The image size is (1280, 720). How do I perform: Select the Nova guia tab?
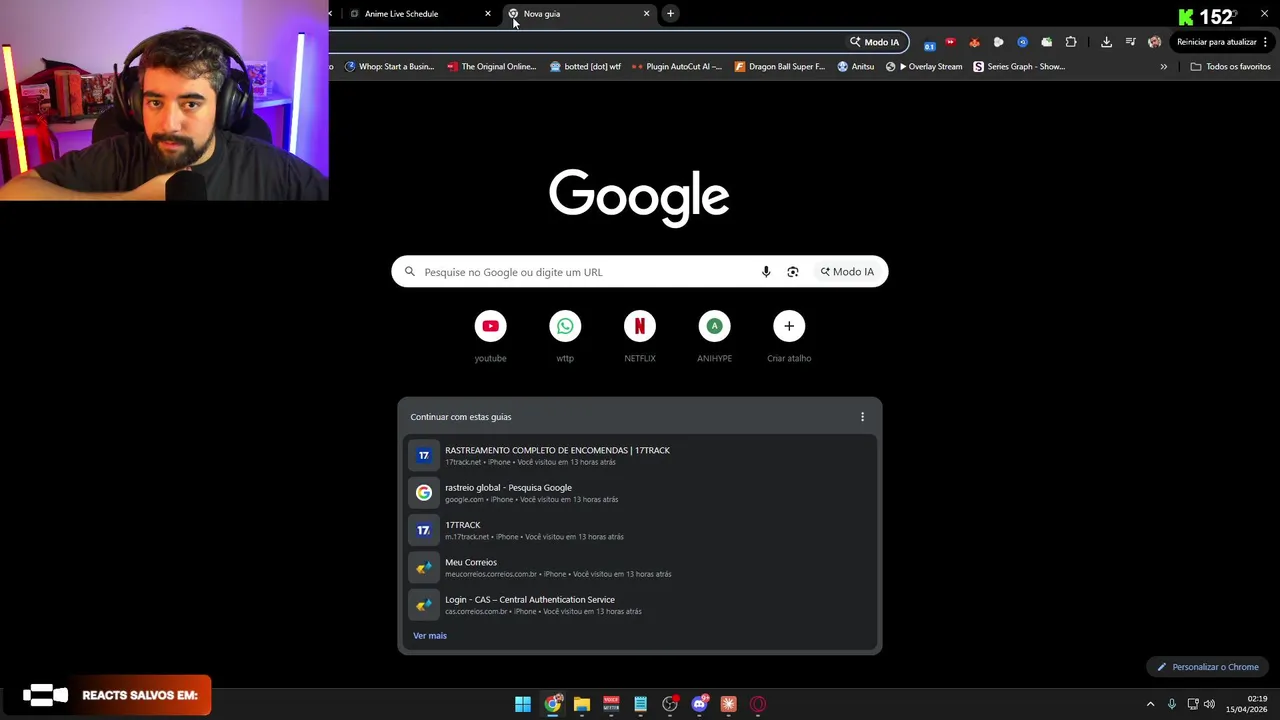click(578, 14)
